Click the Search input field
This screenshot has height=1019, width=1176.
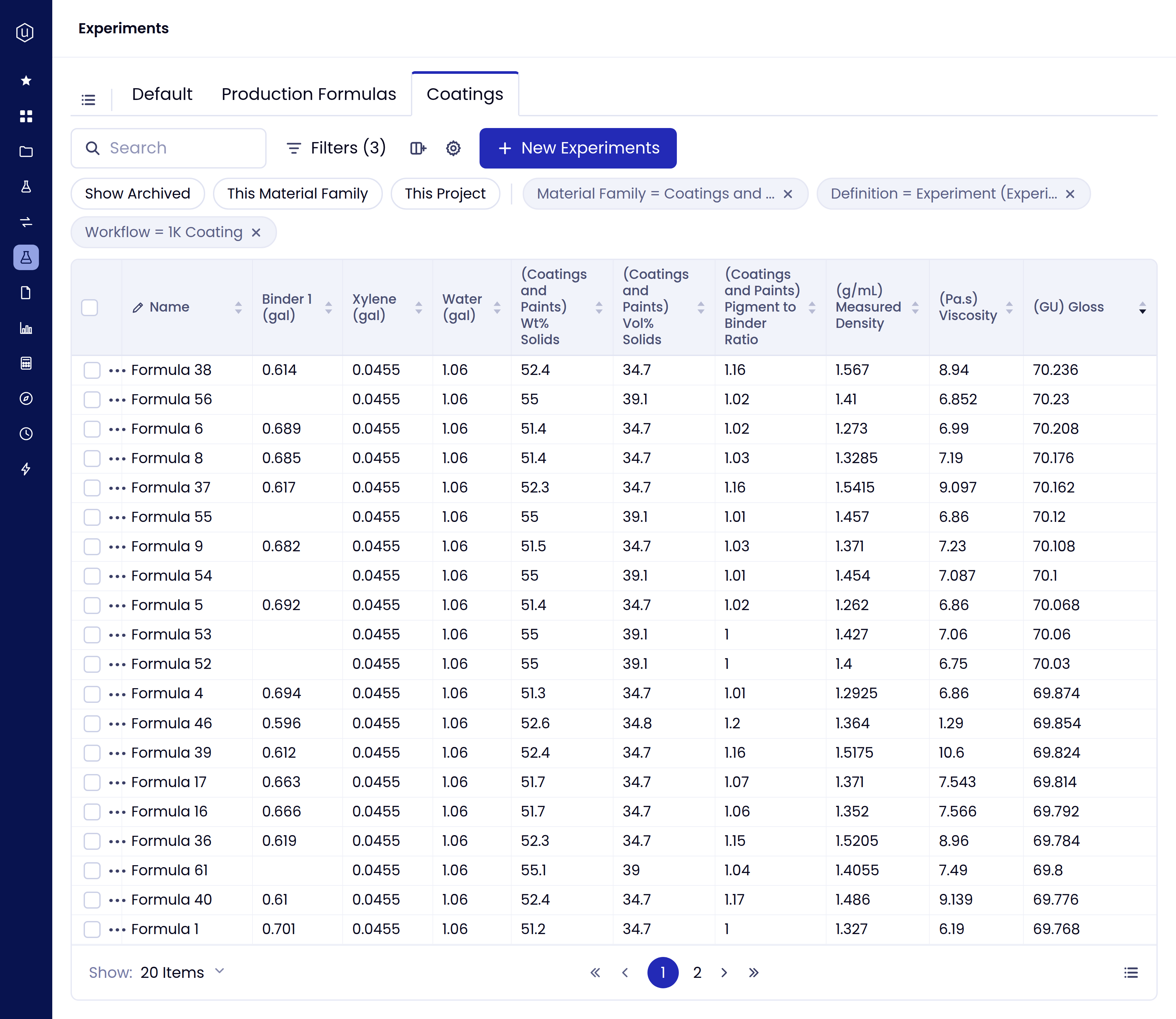[168, 148]
